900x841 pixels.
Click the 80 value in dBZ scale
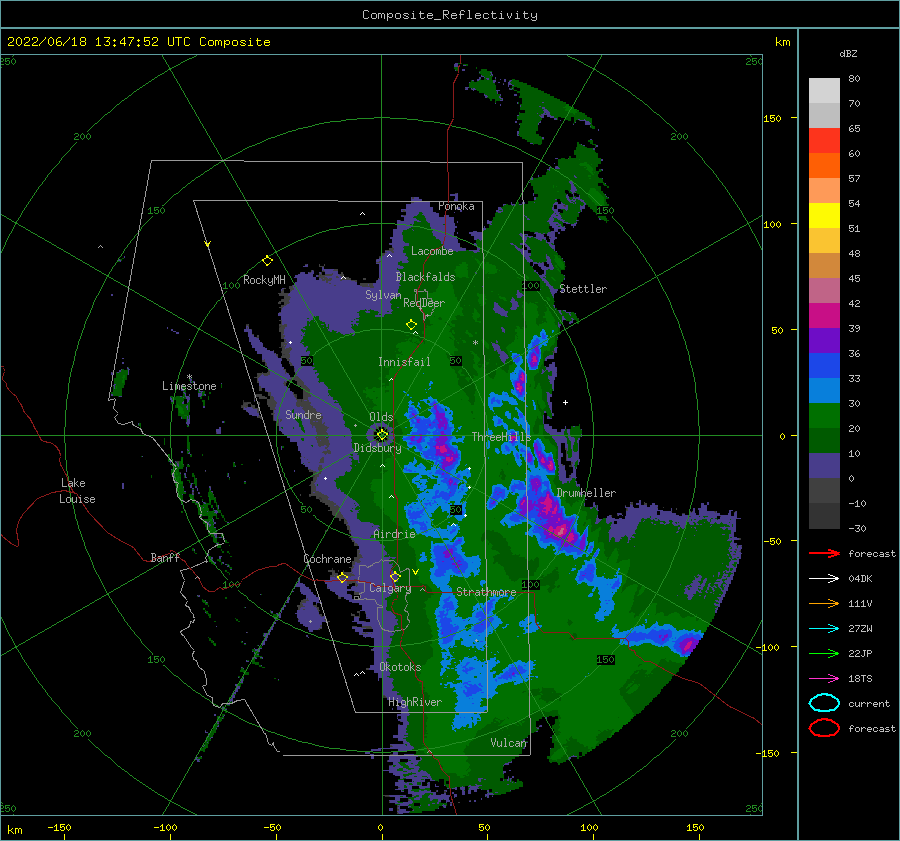click(854, 79)
